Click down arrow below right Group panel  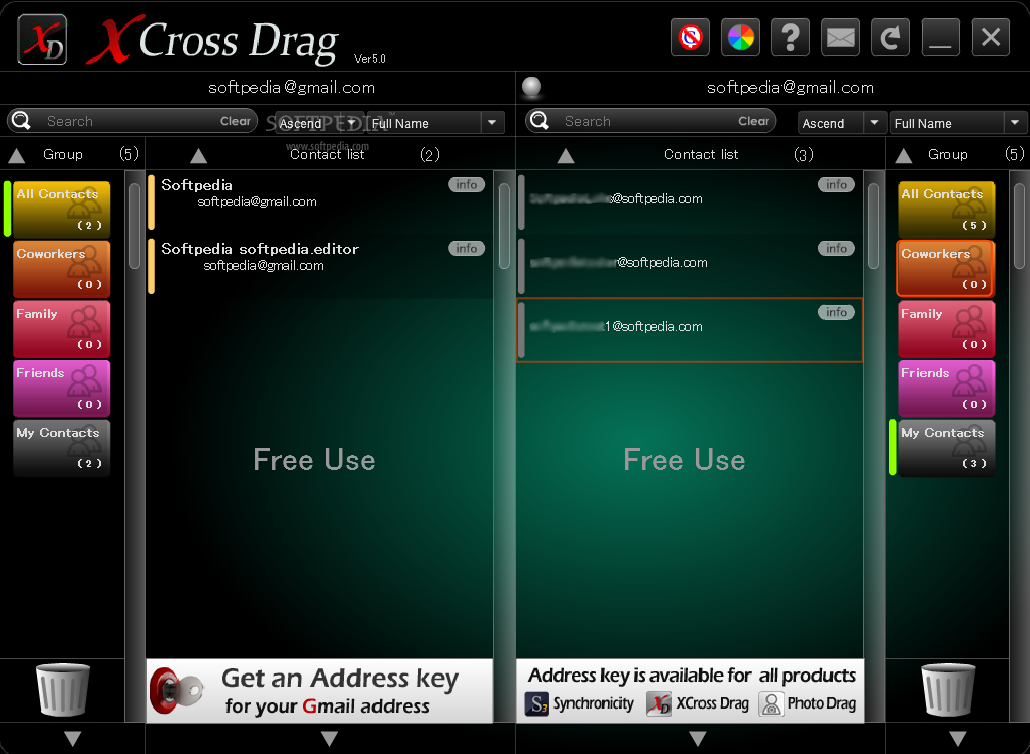(958, 738)
